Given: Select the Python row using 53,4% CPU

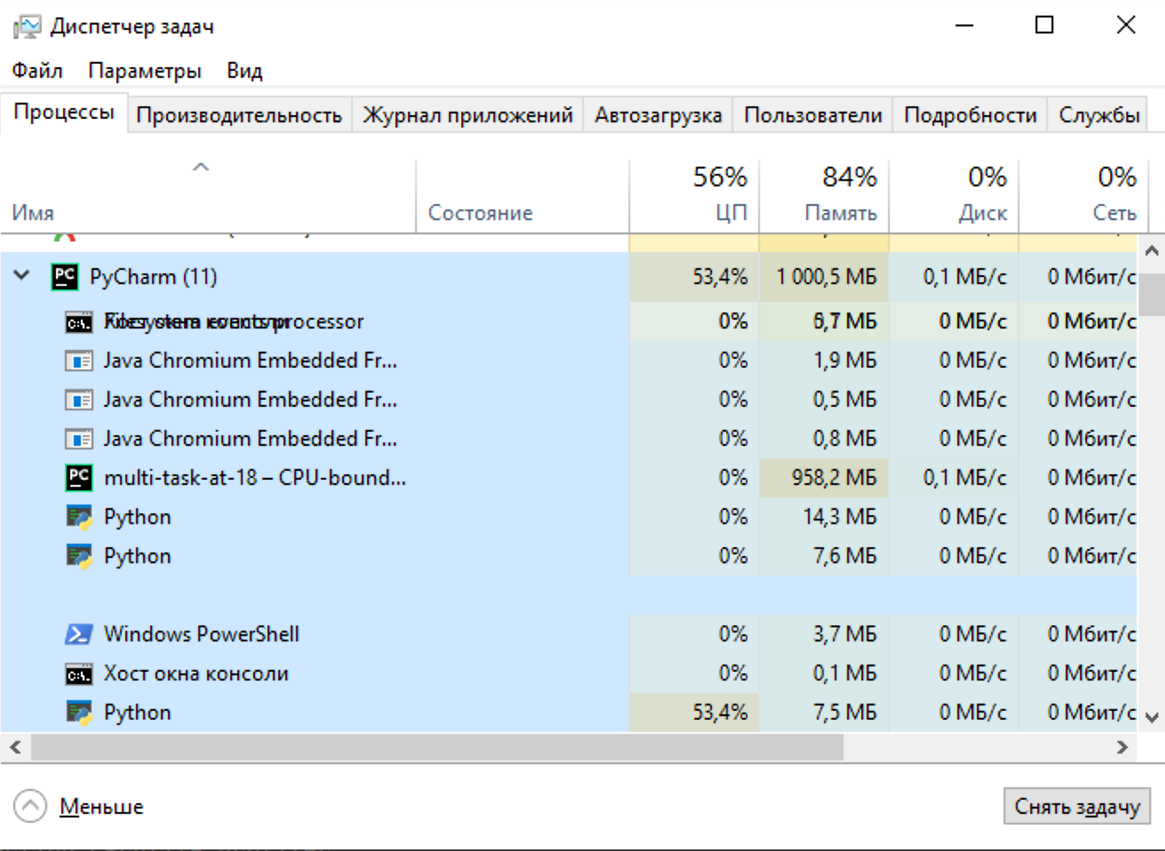Looking at the screenshot, I should 568,712.
